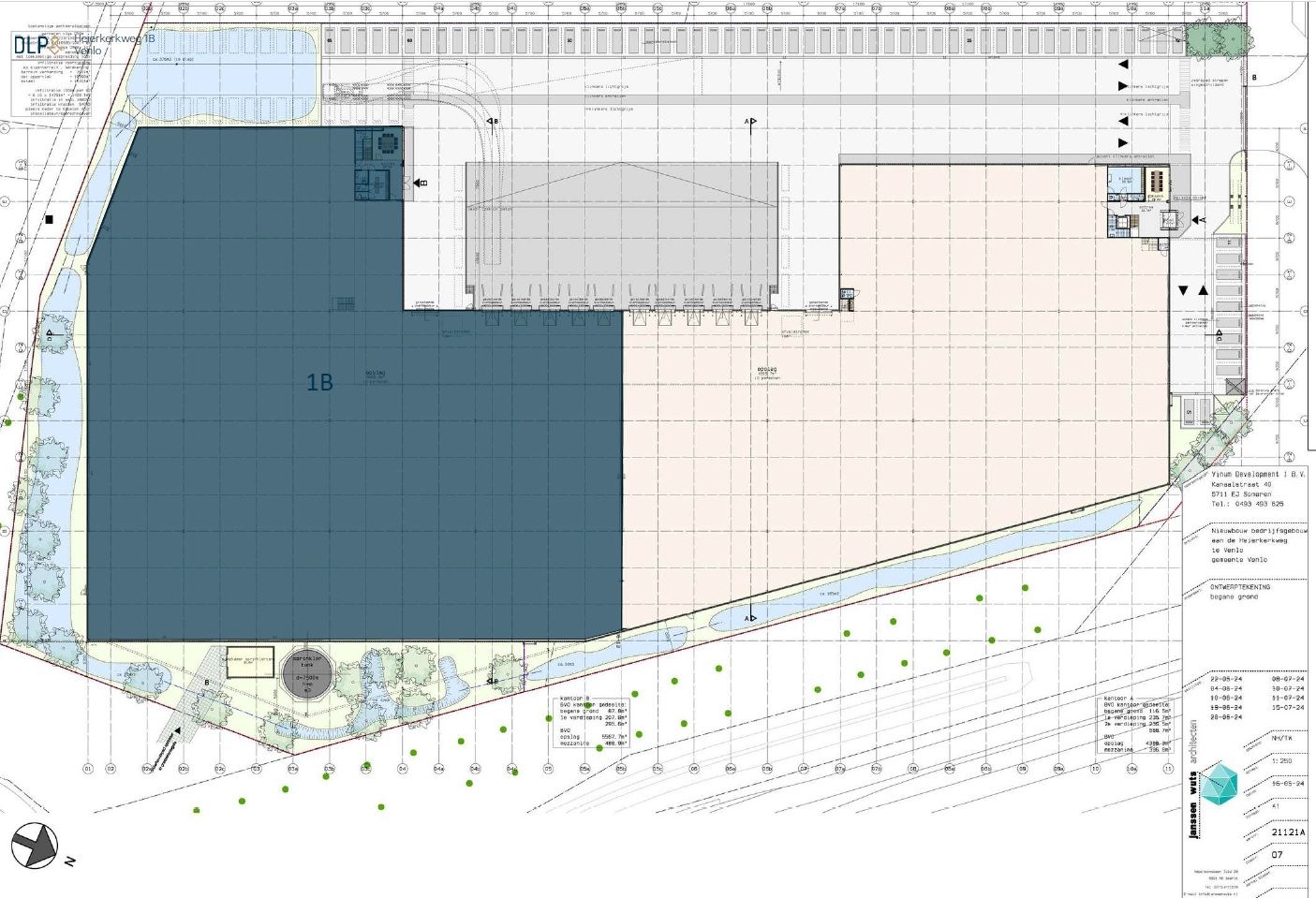
Task: Click the round sprinkler tank symbol
Action: tap(313, 674)
